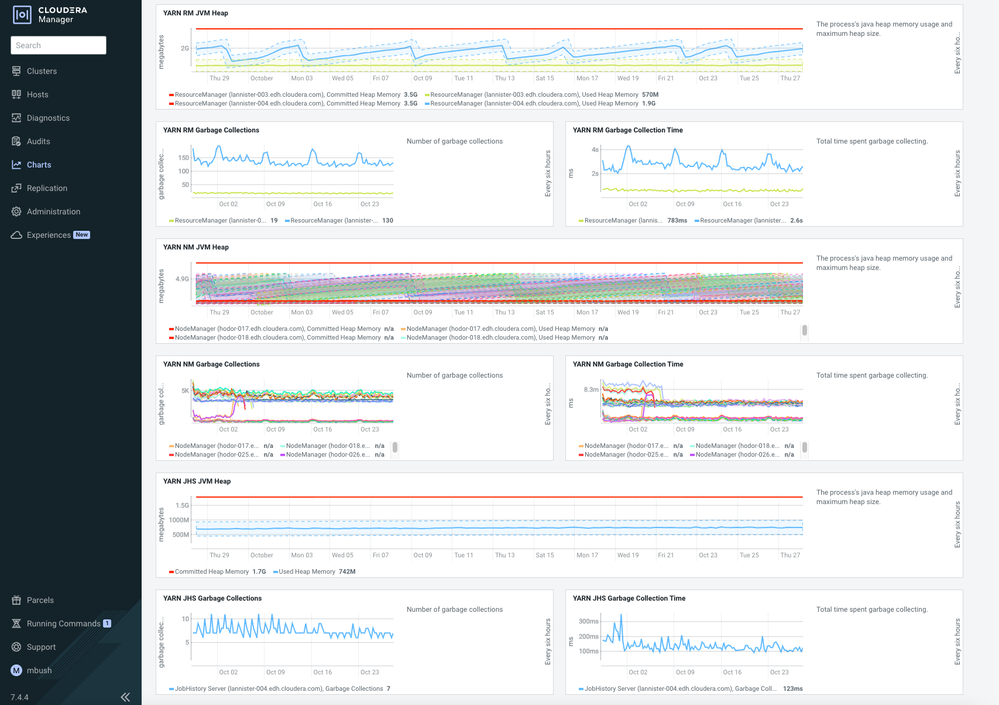999x705 pixels.
Task: Open the Clusters menu
Action: click(x=41, y=71)
